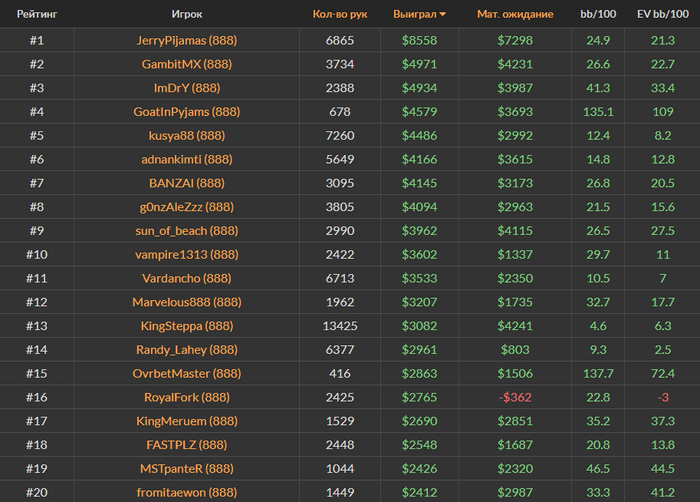Click the sort arrow next to Выиграл
This screenshot has width=700, height=502.
[x=443, y=15]
